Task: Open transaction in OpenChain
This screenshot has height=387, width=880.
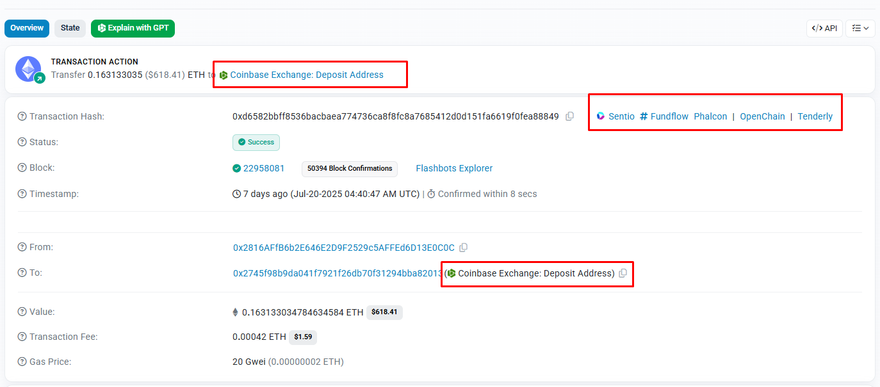Action: tap(762, 117)
